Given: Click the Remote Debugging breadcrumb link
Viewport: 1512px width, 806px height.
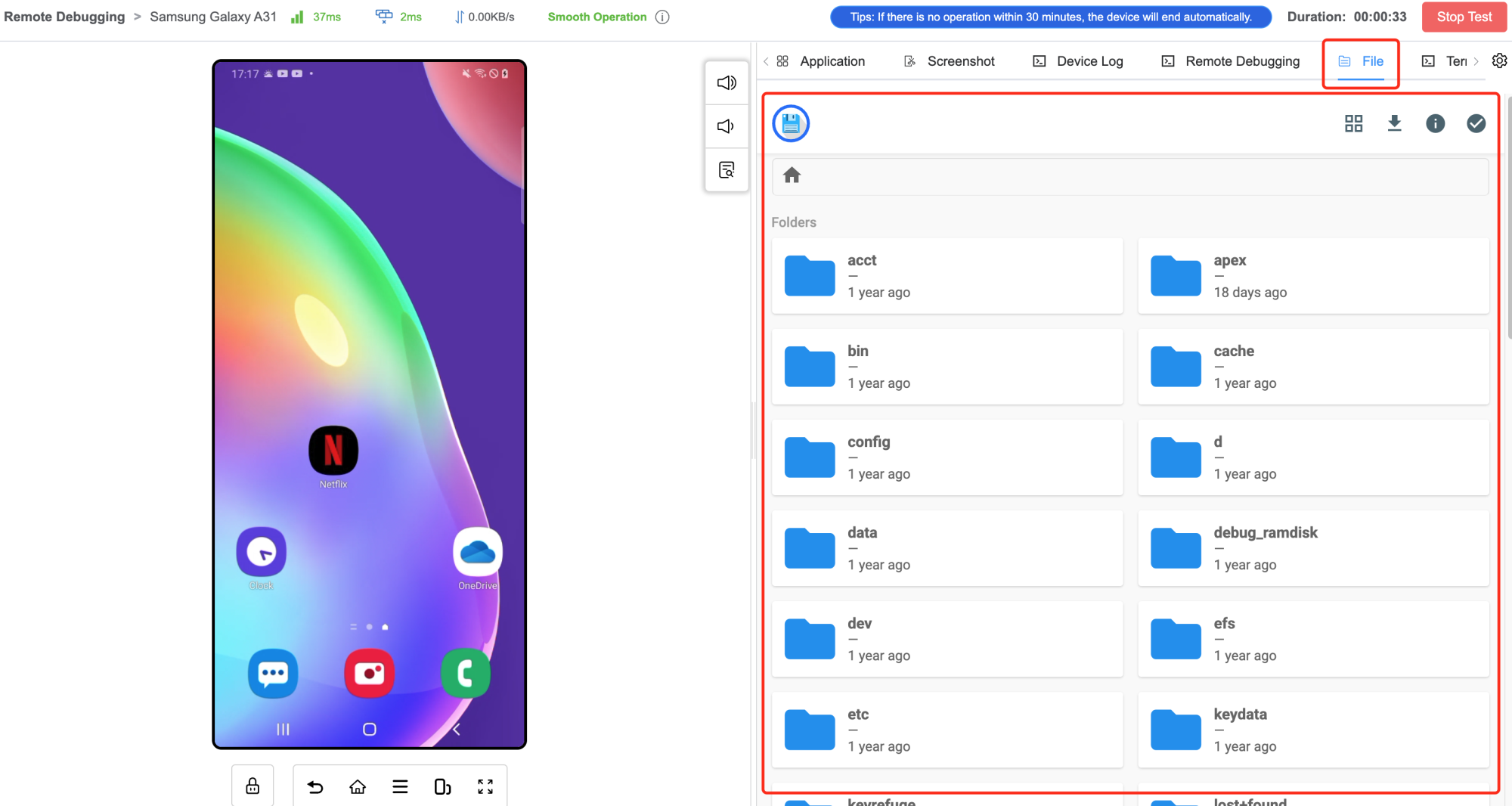Looking at the screenshot, I should coord(64,17).
